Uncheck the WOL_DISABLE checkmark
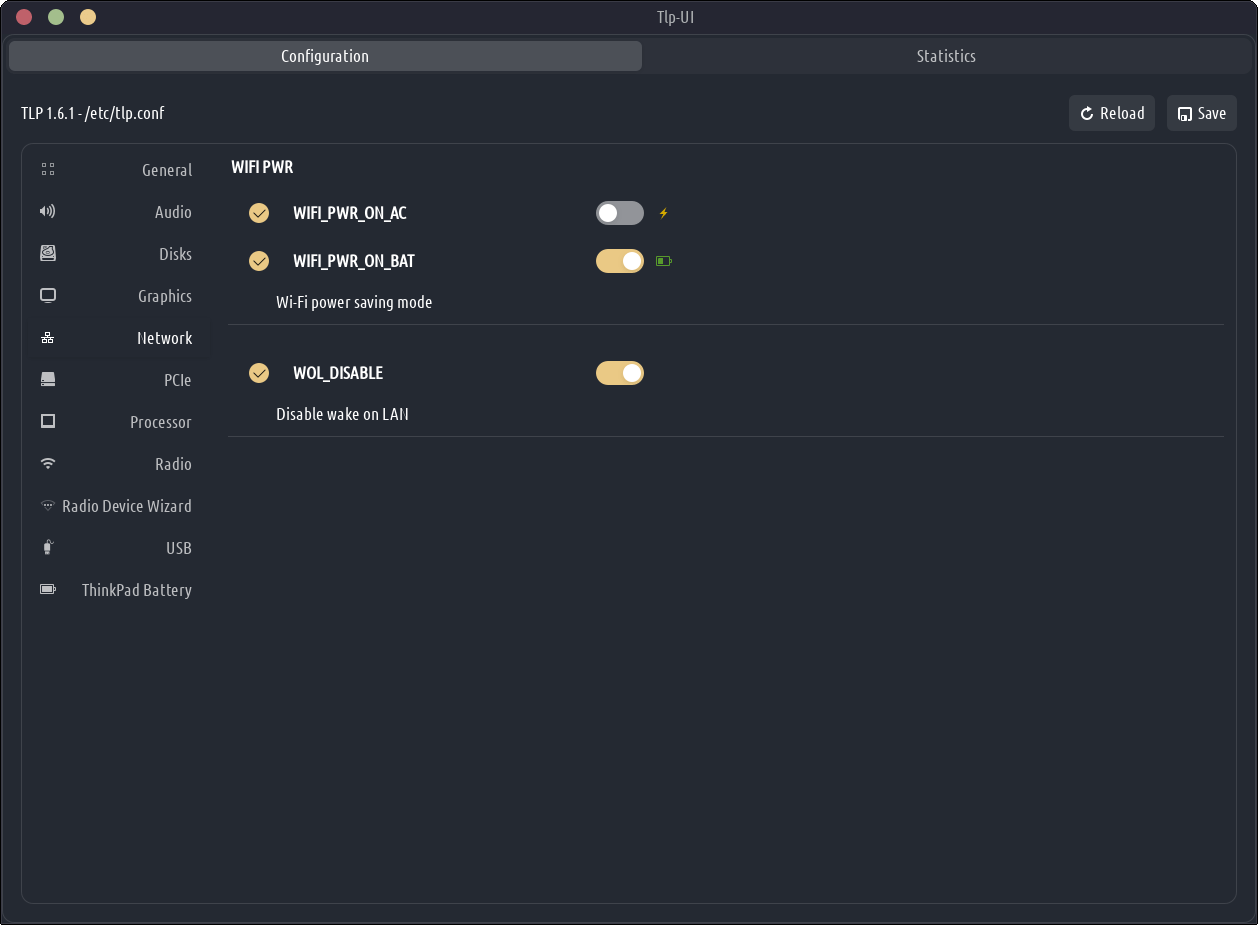This screenshot has height=925, width=1258. (259, 373)
